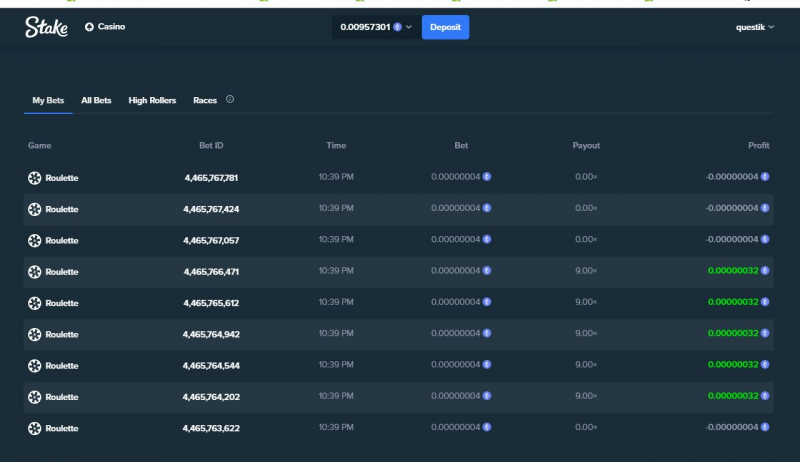Viewport: 800px width, 462px height.
Task: Click the Bet column header
Action: tap(461, 145)
